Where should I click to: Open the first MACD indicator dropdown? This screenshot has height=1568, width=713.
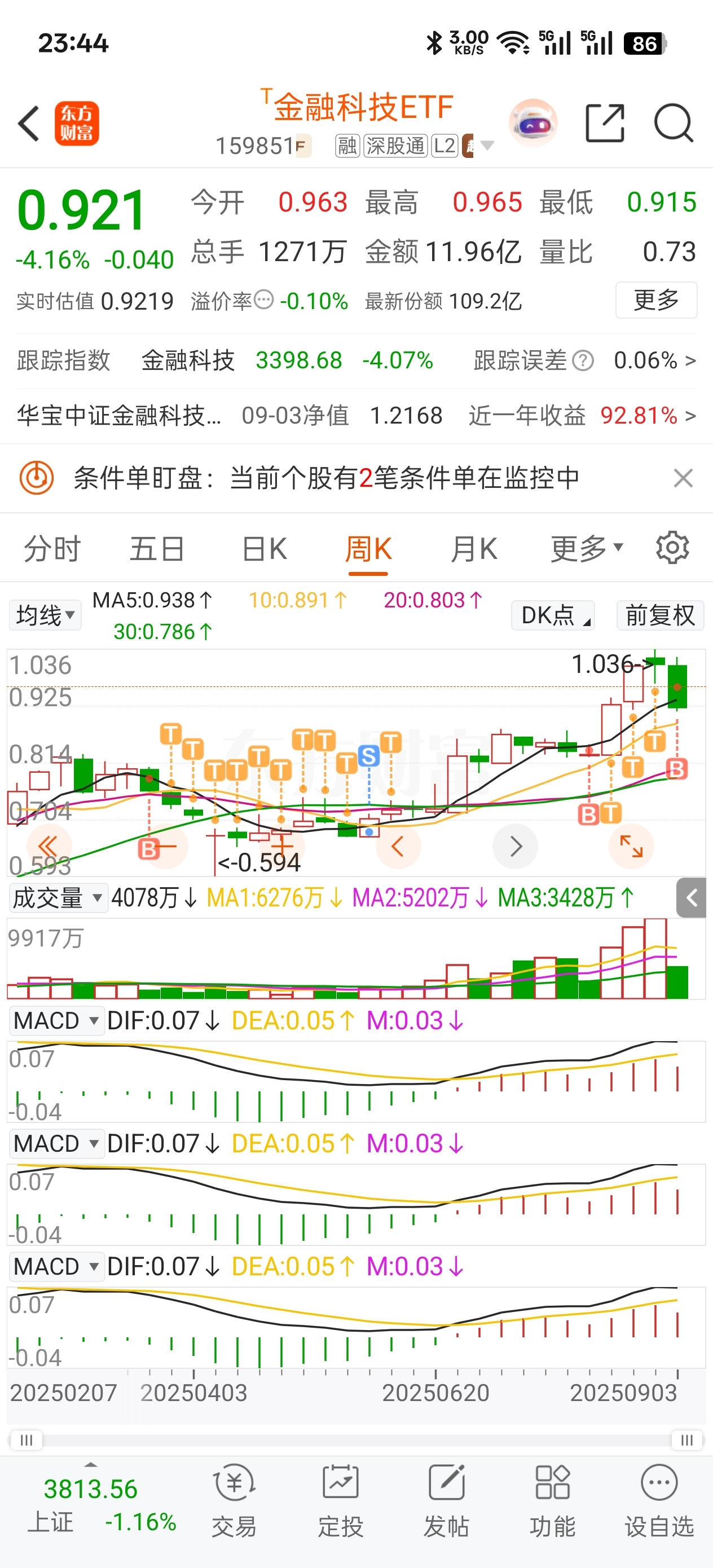[56, 1021]
